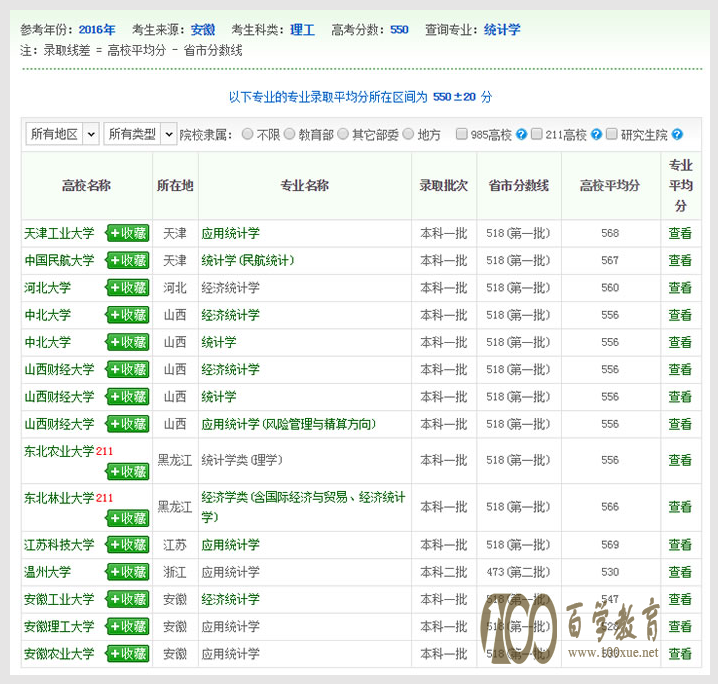Open the 所有类型 type dropdown
Image resolution: width=718 pixels, height=684 pixels.
[x=140, y=134]
